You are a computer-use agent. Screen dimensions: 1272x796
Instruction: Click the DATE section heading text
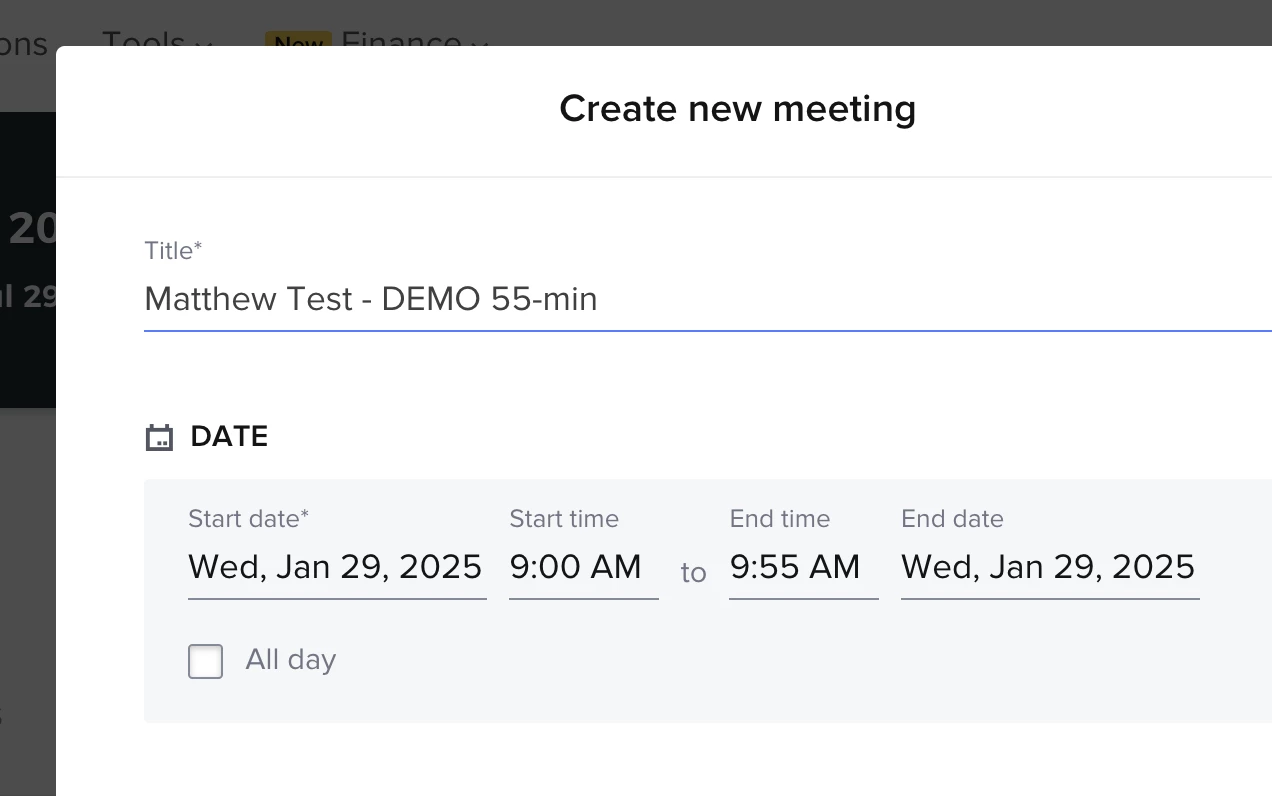[229, 437]
